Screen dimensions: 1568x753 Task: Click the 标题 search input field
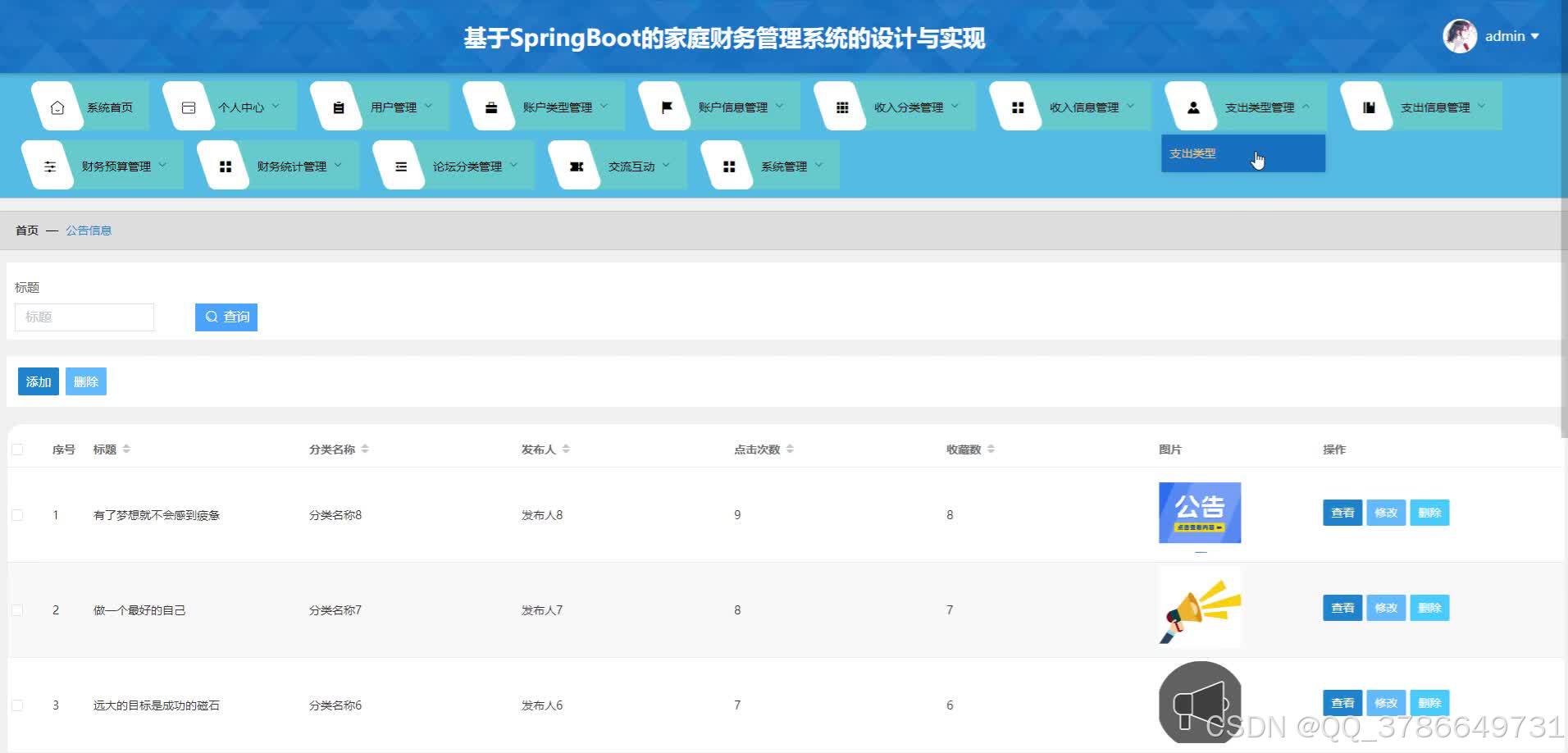pyautogui.click(x=84, y=317)
